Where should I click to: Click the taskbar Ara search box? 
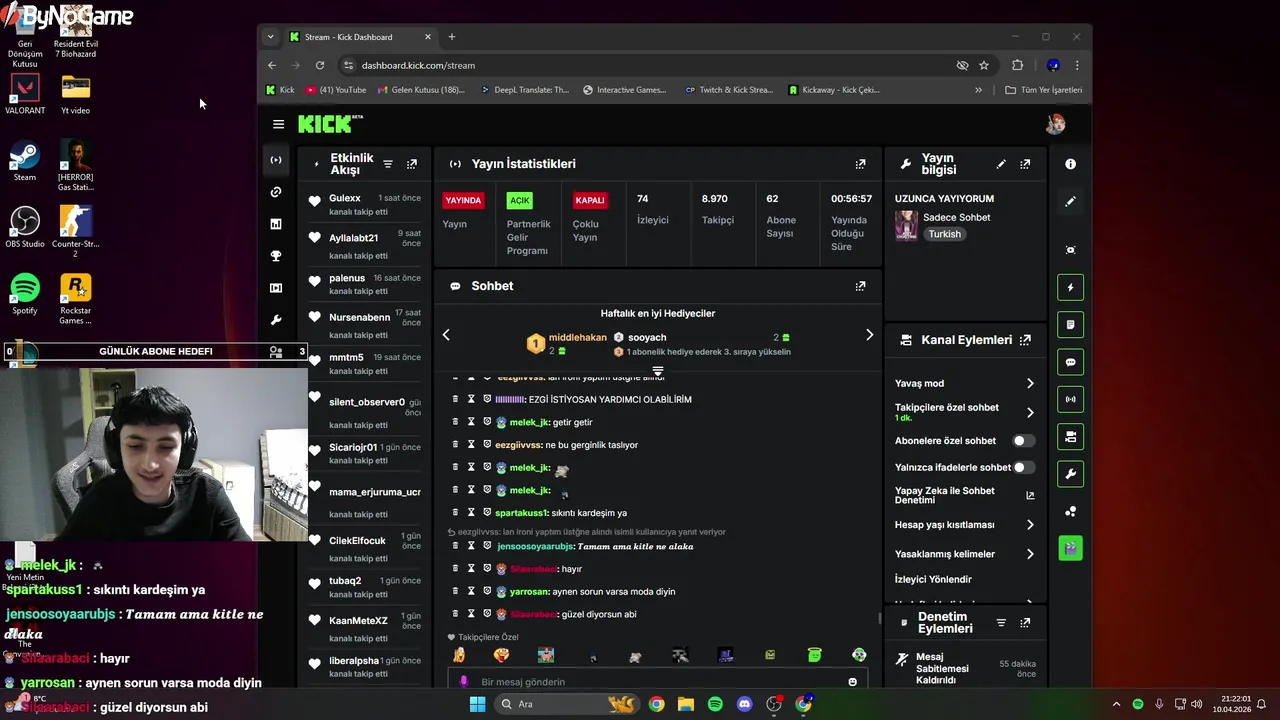coord(567,704)
